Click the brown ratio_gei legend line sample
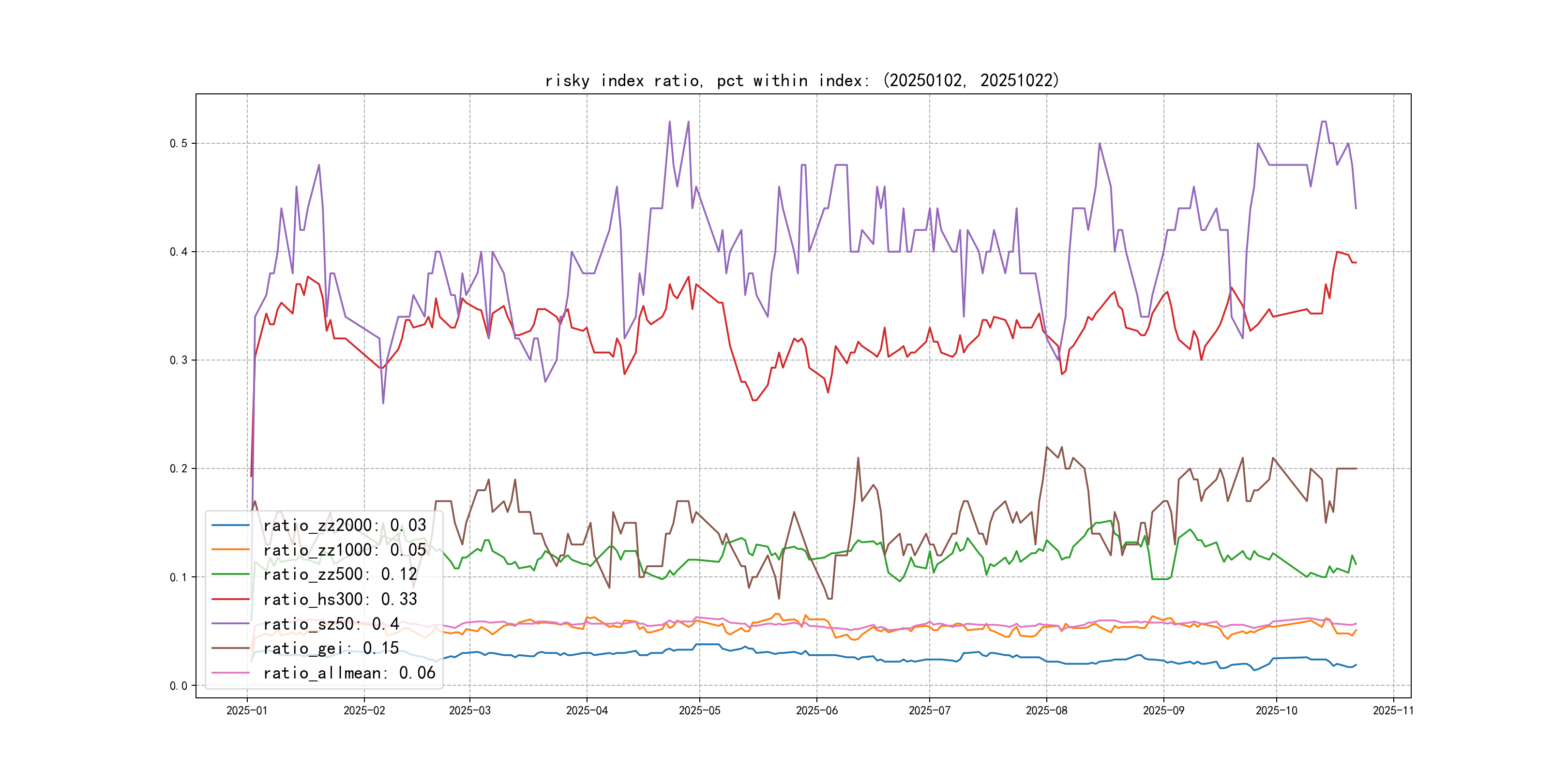This screenshot has height=784, width=1568. [230, 648]
